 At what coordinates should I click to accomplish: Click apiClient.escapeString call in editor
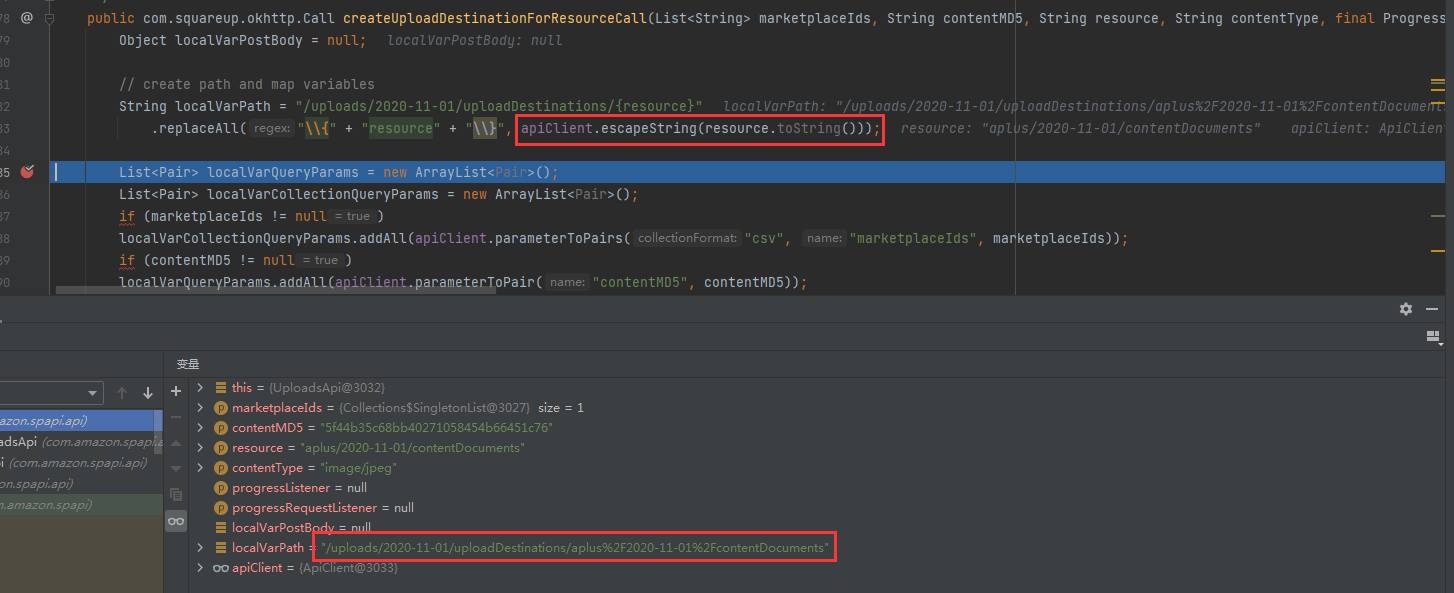tap(700, 128)
